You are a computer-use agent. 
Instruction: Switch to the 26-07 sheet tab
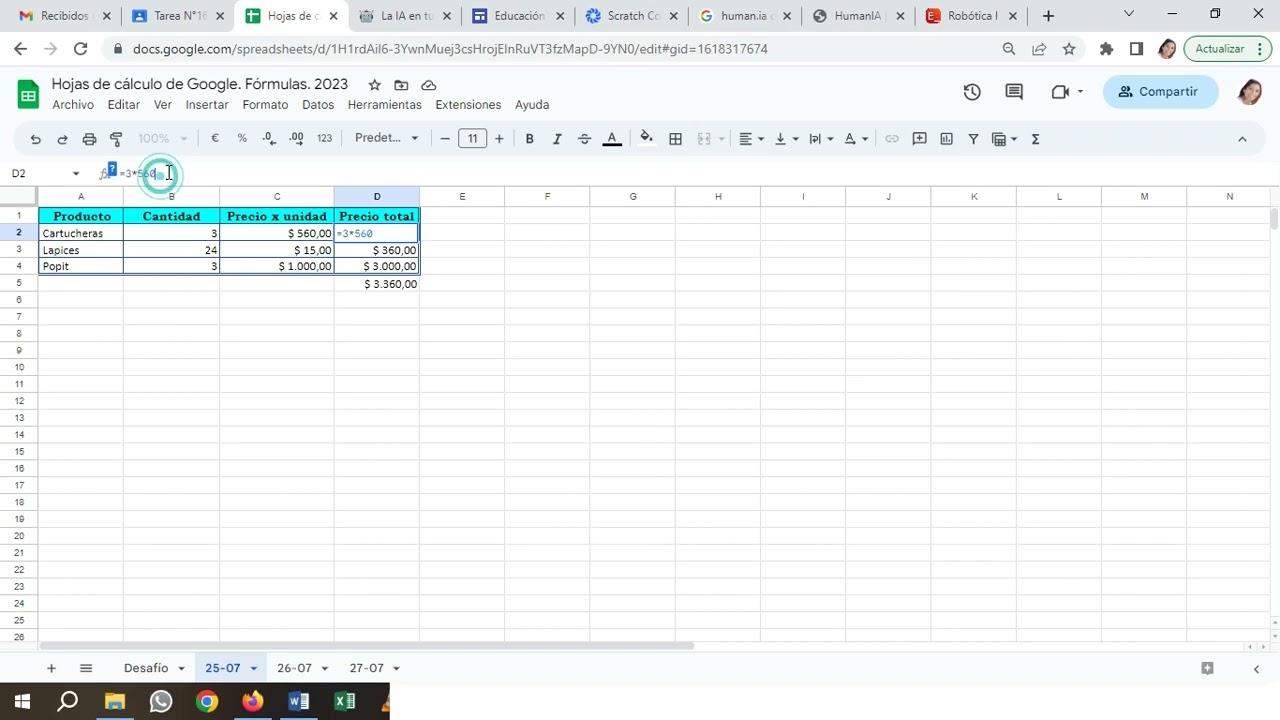[x=294, y=668]
